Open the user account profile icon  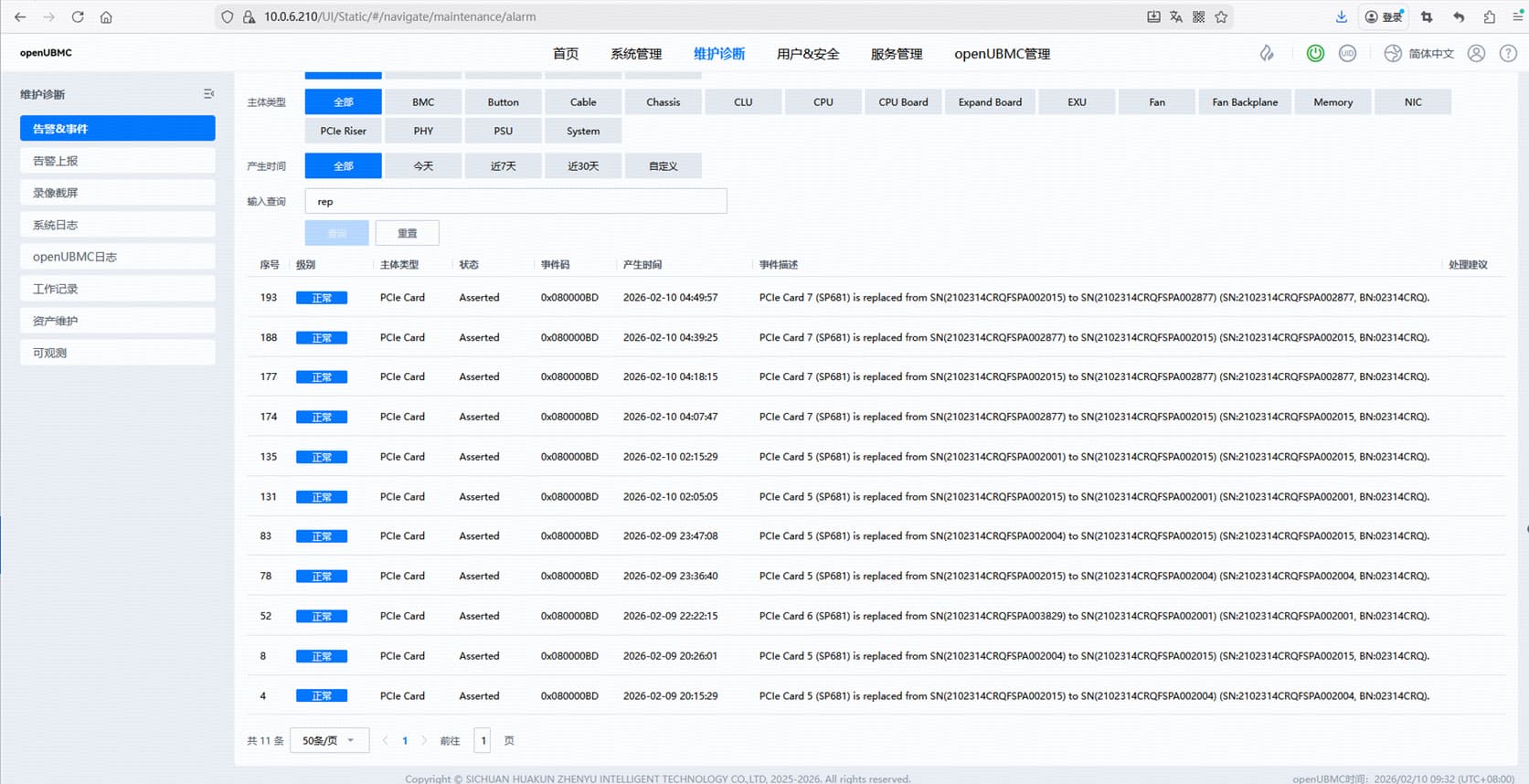1476,54
